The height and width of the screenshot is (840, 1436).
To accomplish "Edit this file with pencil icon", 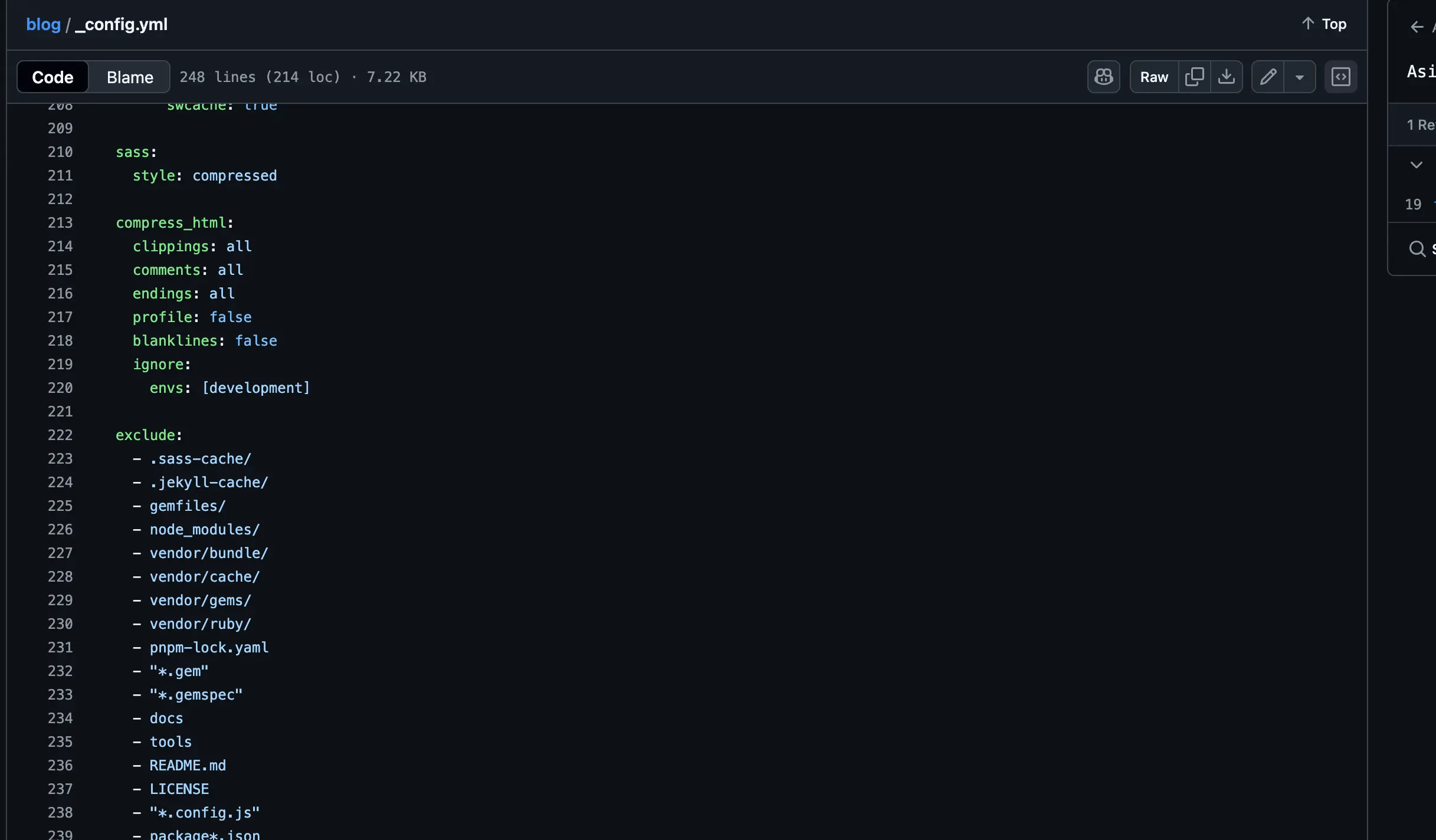I will pyautogui.click(x=1268, y=77).
